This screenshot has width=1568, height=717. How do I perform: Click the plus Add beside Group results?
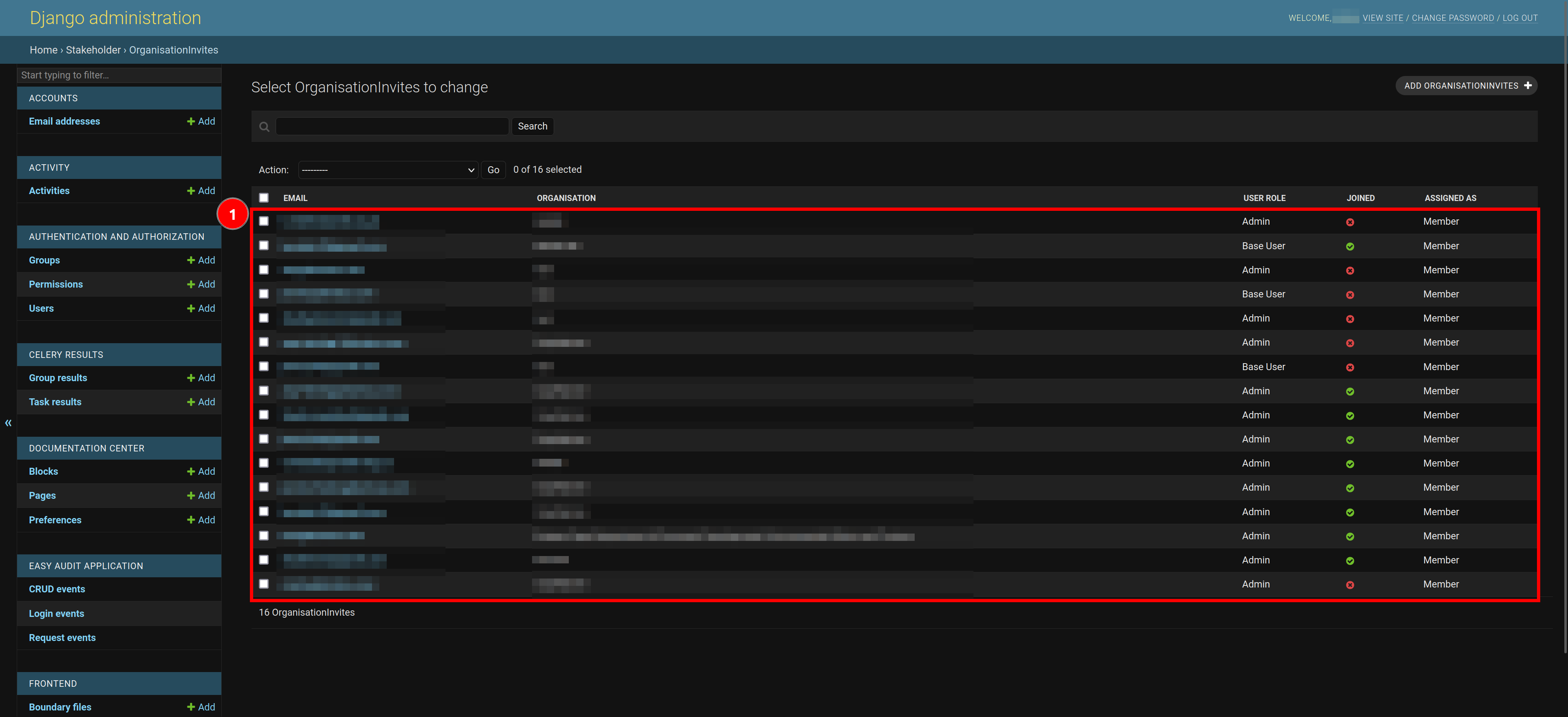pyautogui.click(x=201, y=377)
